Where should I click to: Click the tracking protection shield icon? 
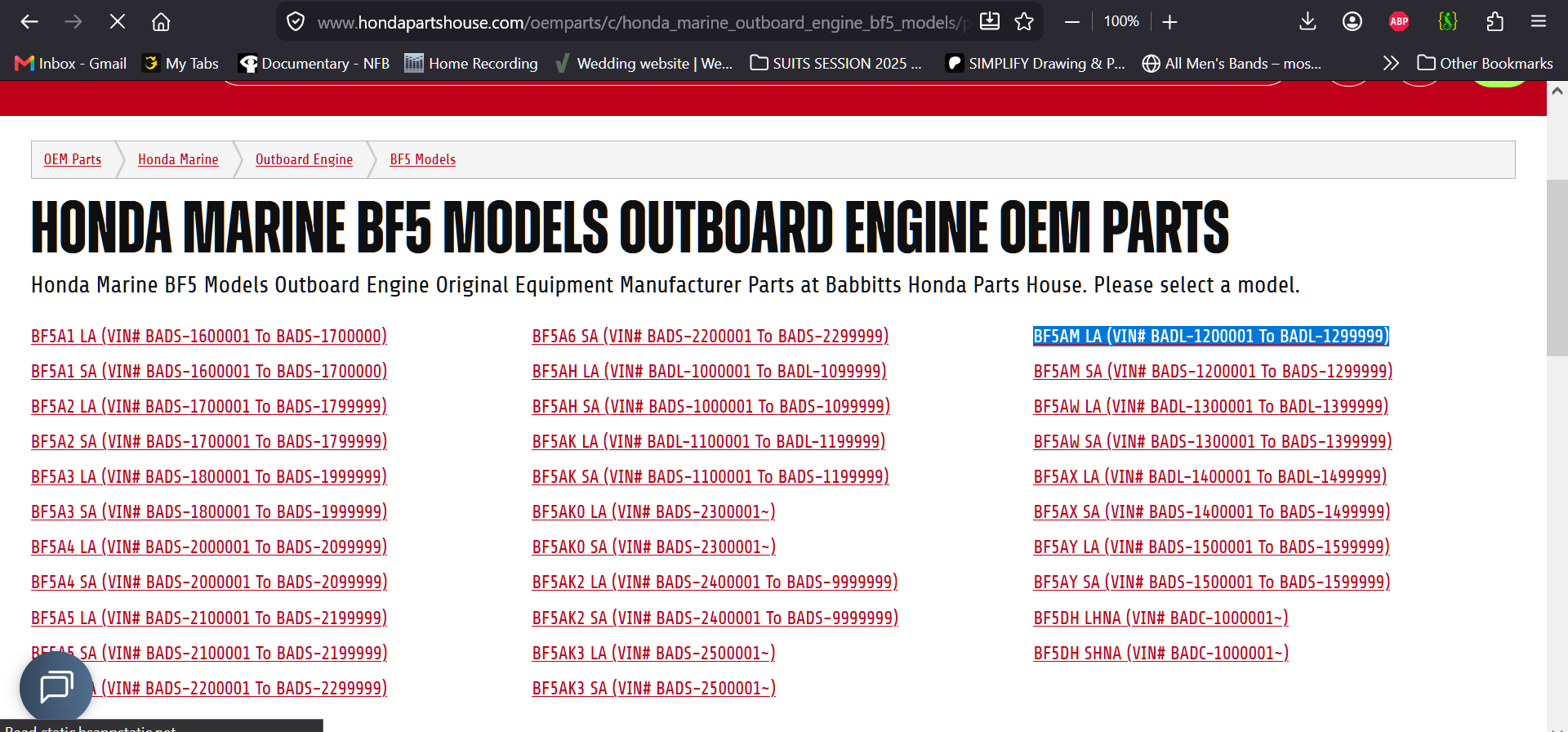(296, 22)
